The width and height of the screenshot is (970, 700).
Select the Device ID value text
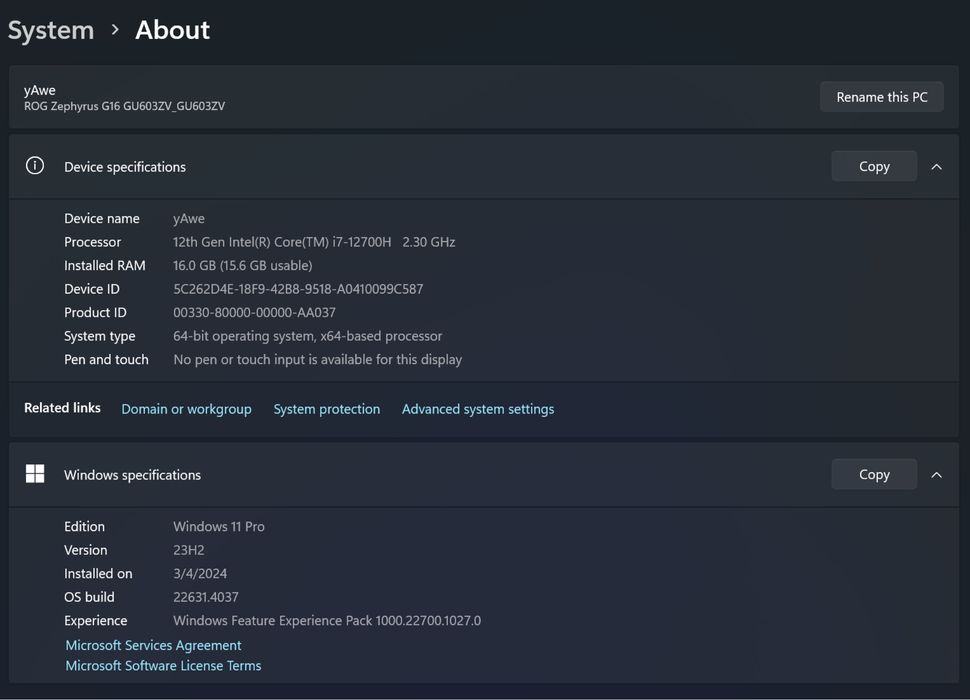coord(298,289)
